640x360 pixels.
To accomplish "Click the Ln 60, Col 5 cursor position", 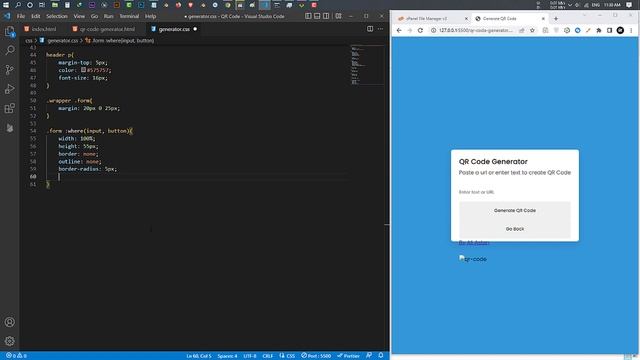I will point(199,356).
